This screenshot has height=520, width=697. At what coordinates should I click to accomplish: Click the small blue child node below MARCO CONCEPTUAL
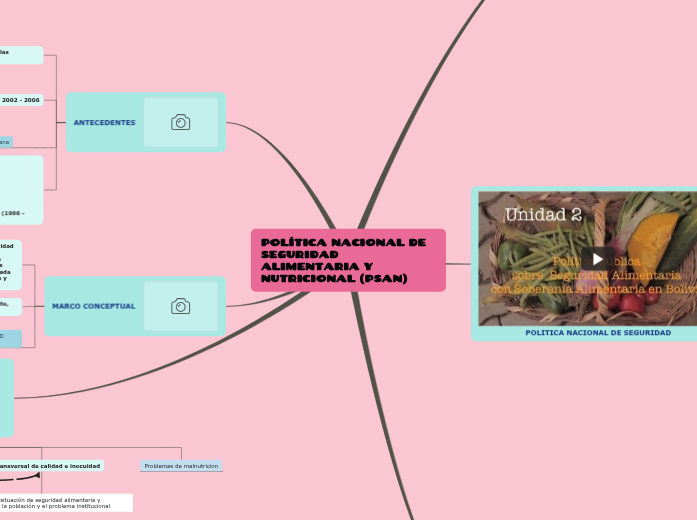coord(9,337)
